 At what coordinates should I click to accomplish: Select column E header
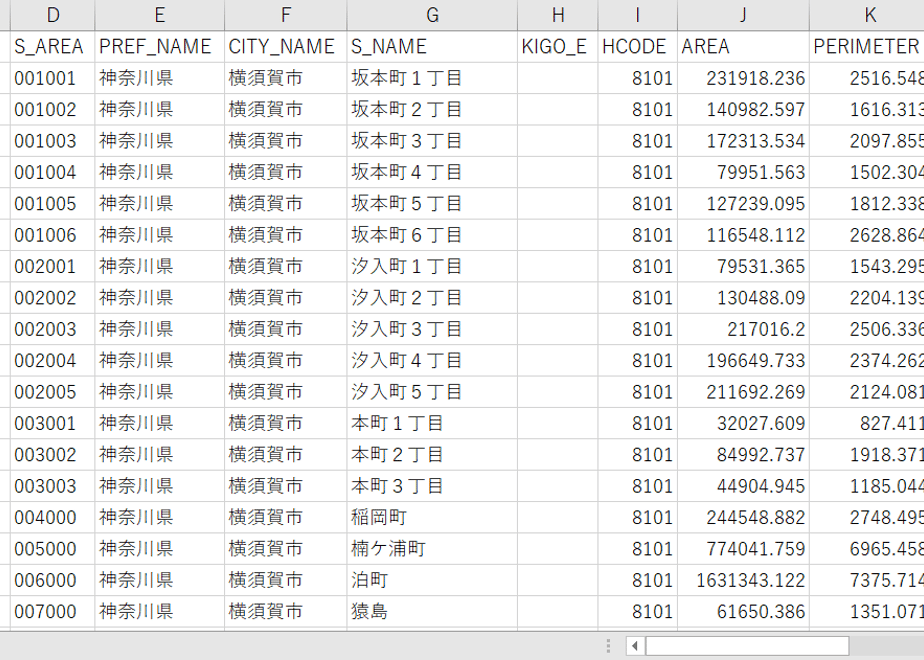click(x=159, y=15)
